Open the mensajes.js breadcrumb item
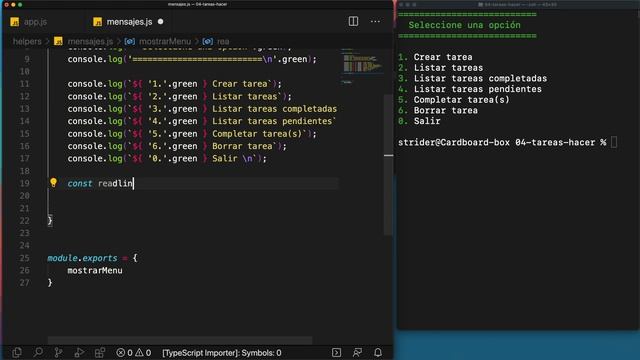640x360 pixels. tap(90, 42)
